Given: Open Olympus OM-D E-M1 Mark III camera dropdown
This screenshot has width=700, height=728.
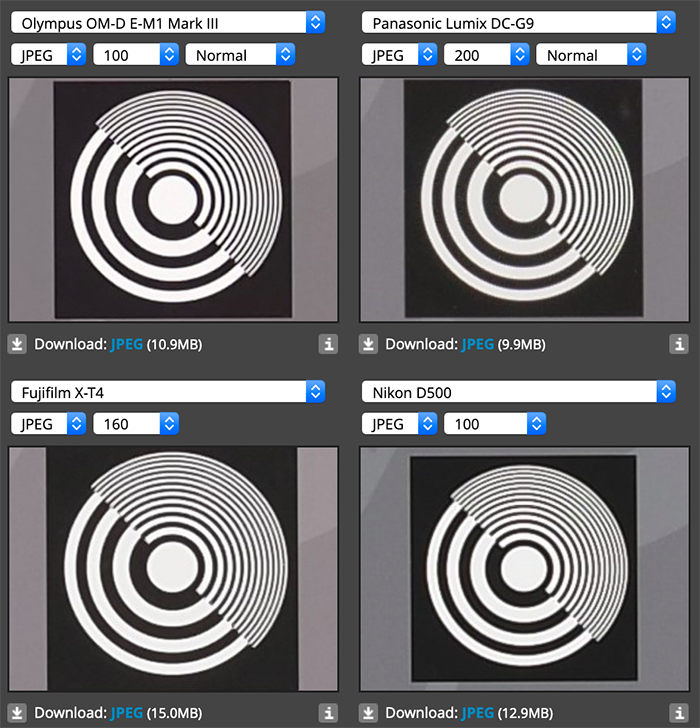Looking at the screenshot, I should tap(168, 22).
